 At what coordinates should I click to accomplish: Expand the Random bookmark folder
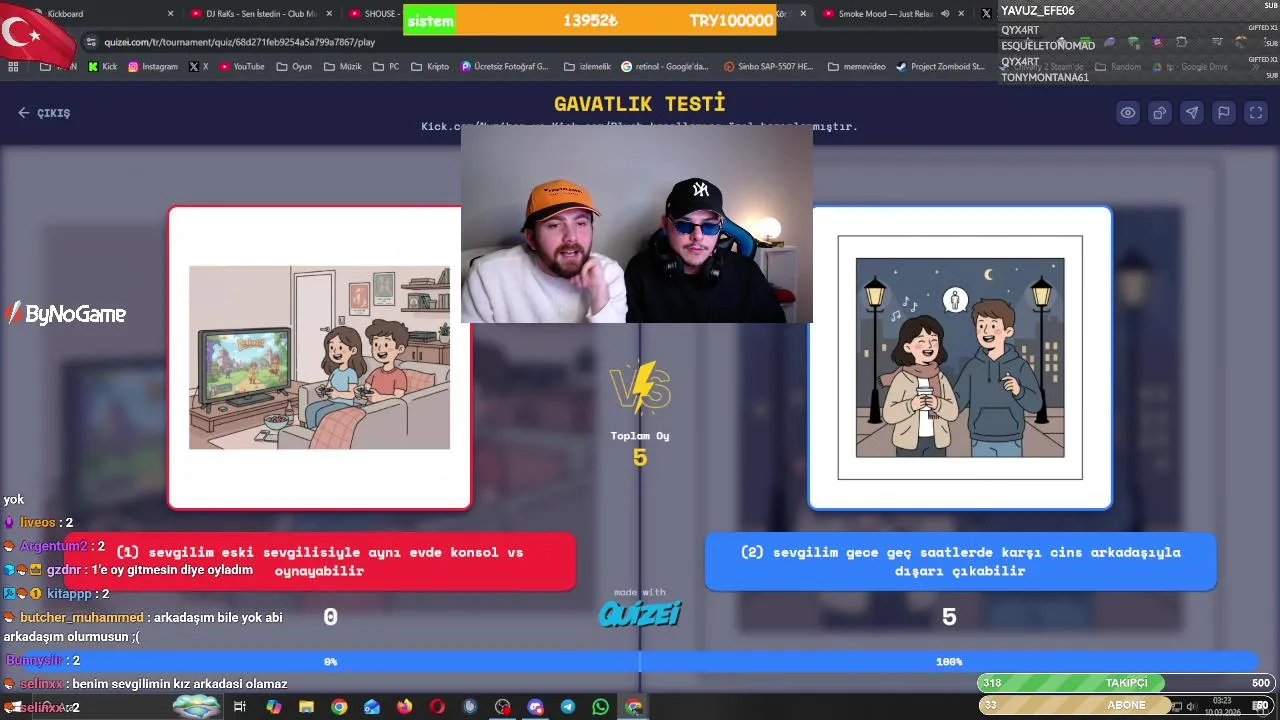tap(1117, 67)
